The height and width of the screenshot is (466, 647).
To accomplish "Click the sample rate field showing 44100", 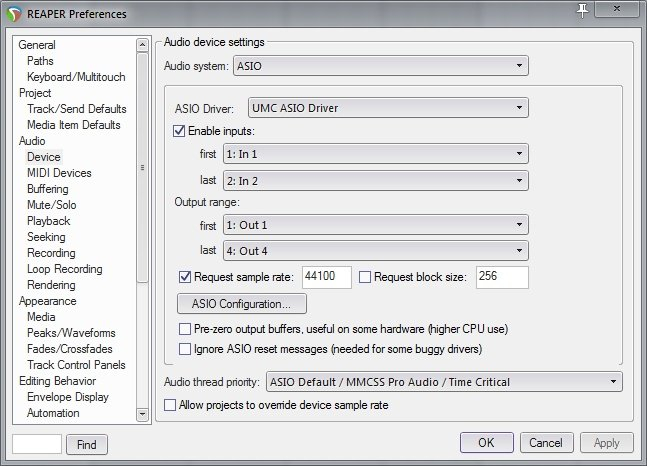I will click(x=325, y=277).
